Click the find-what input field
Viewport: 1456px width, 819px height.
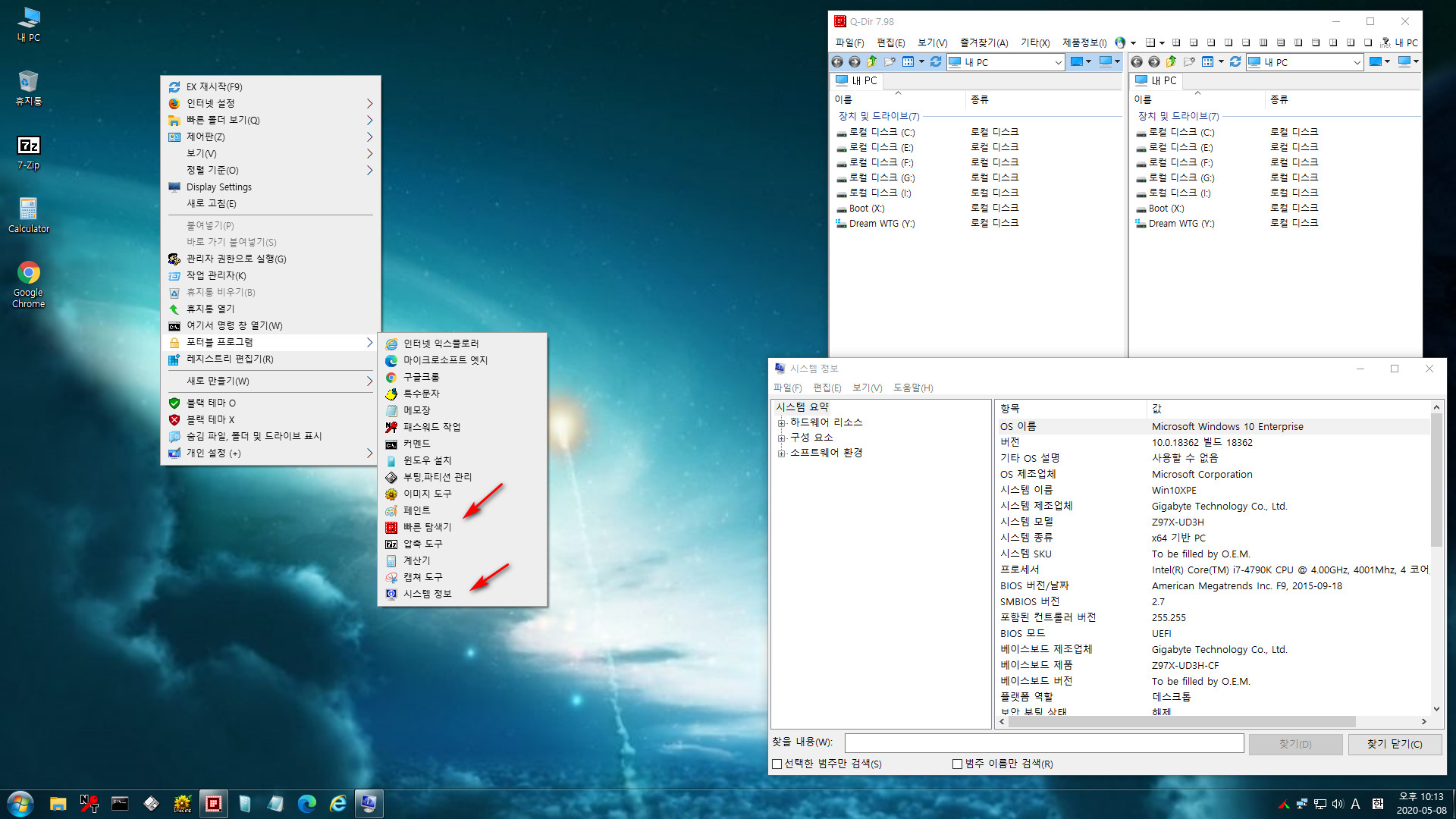point(1044,743)
